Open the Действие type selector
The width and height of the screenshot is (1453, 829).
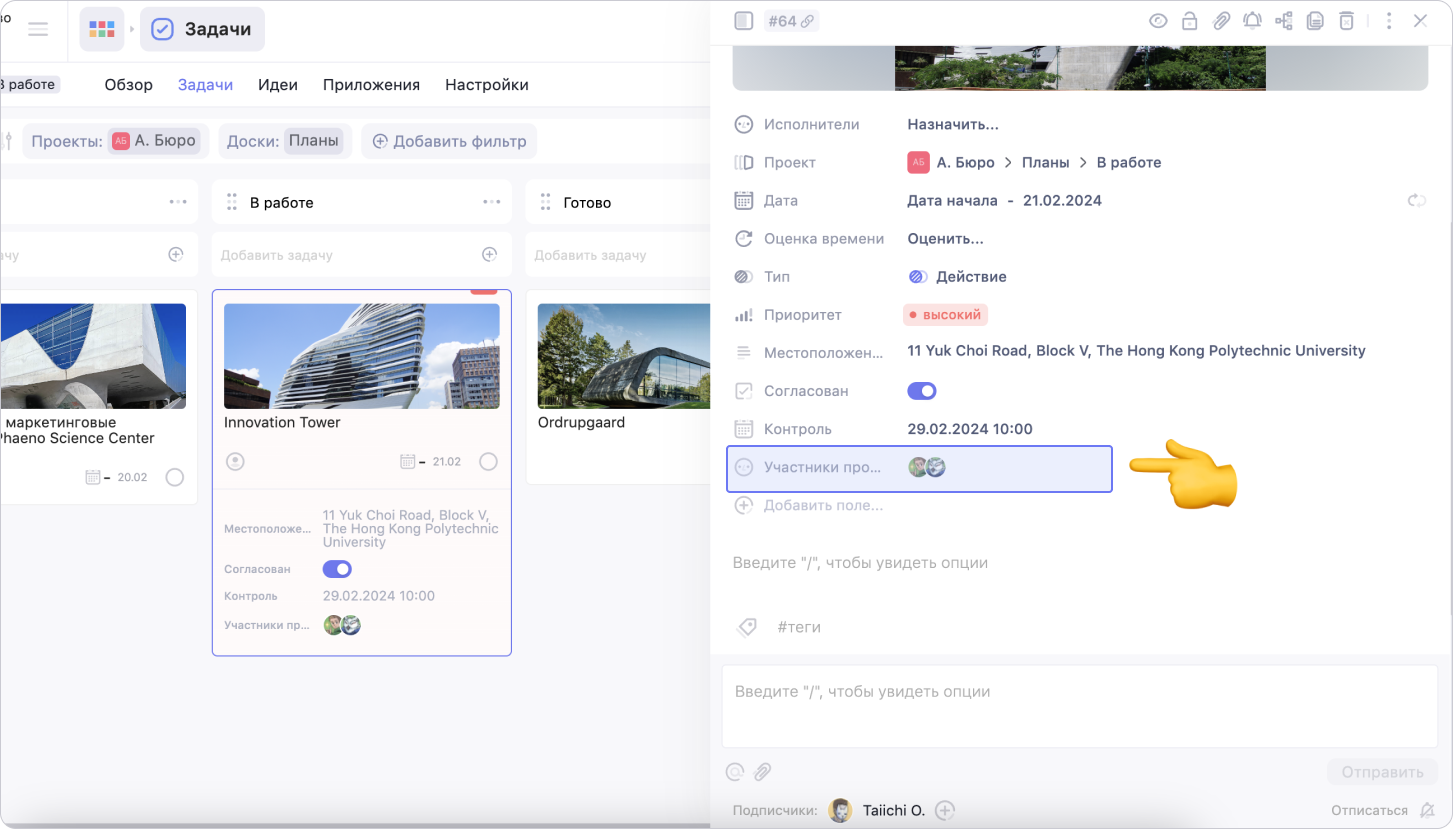point(957,276)
